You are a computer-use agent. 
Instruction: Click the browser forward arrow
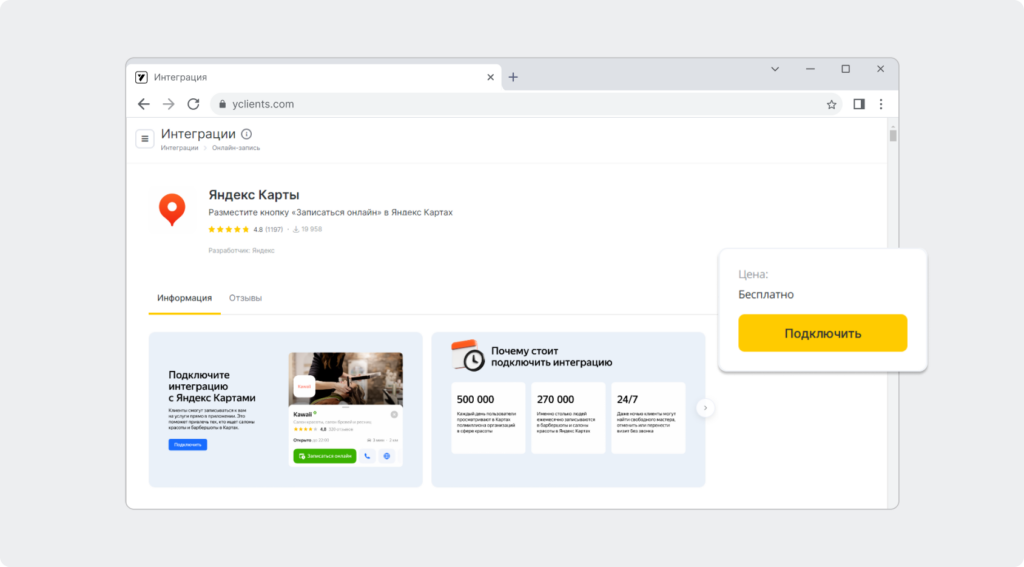coord(168,104)
